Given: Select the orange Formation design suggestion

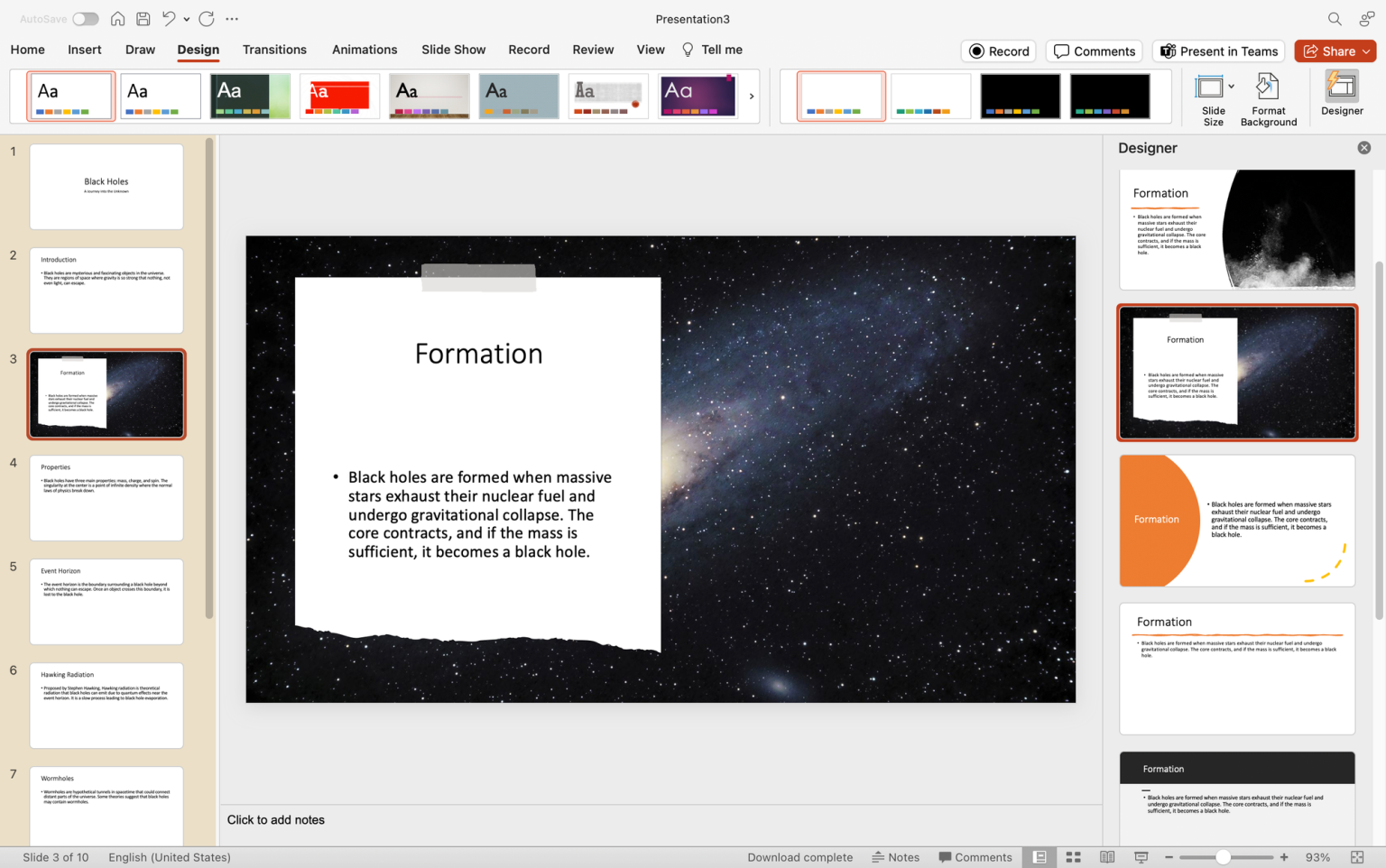Looking at the screenshot, I should 1236,521.
